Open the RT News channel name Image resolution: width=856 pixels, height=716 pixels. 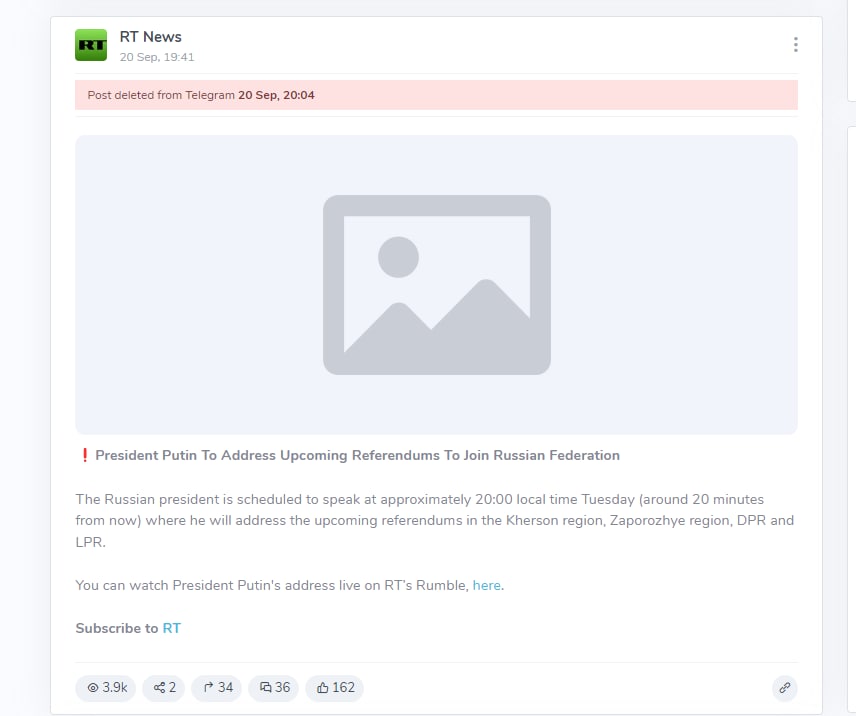(151, 37)
